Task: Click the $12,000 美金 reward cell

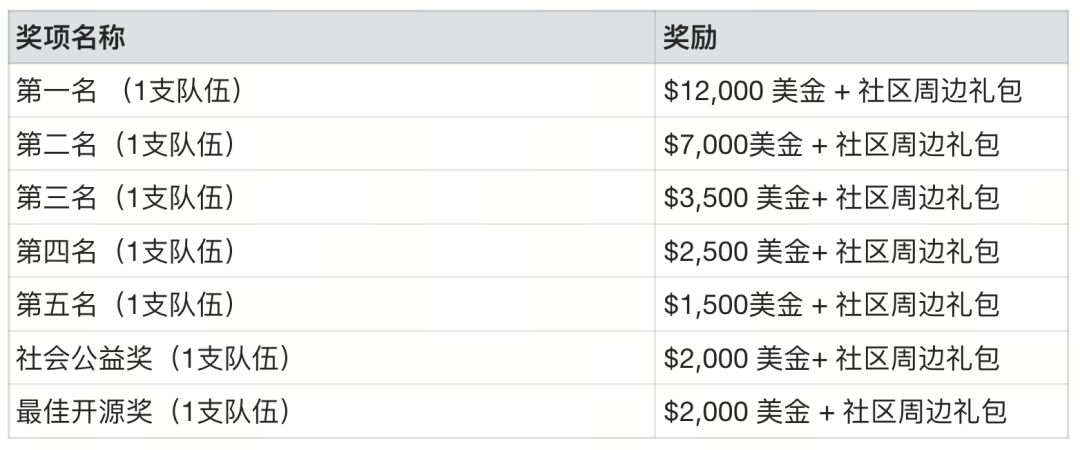Action: (x=745, y=91)
